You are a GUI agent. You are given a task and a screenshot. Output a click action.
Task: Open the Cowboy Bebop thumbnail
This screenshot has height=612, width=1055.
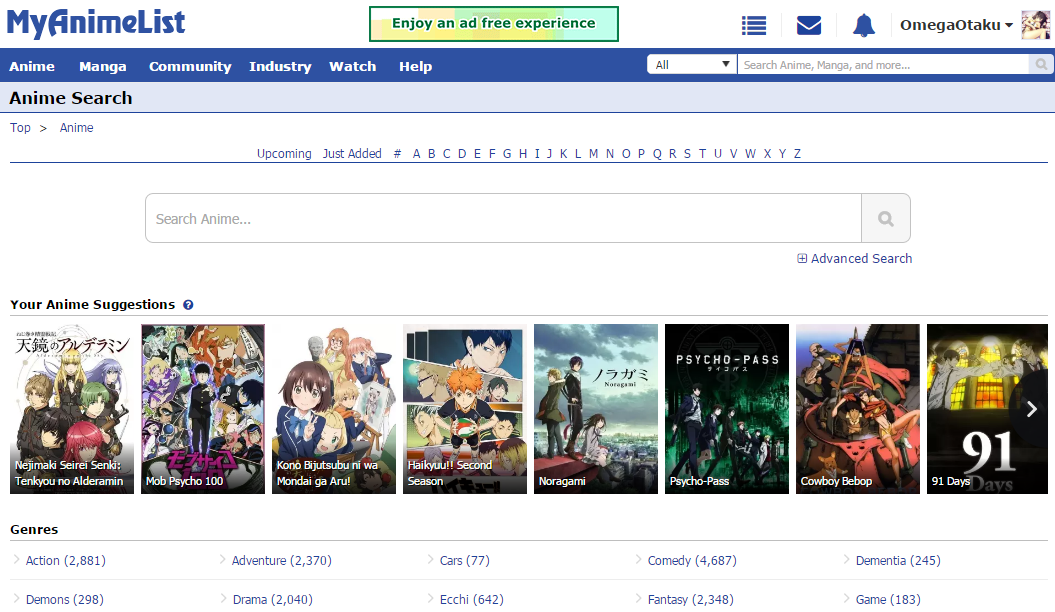point(858,409)
